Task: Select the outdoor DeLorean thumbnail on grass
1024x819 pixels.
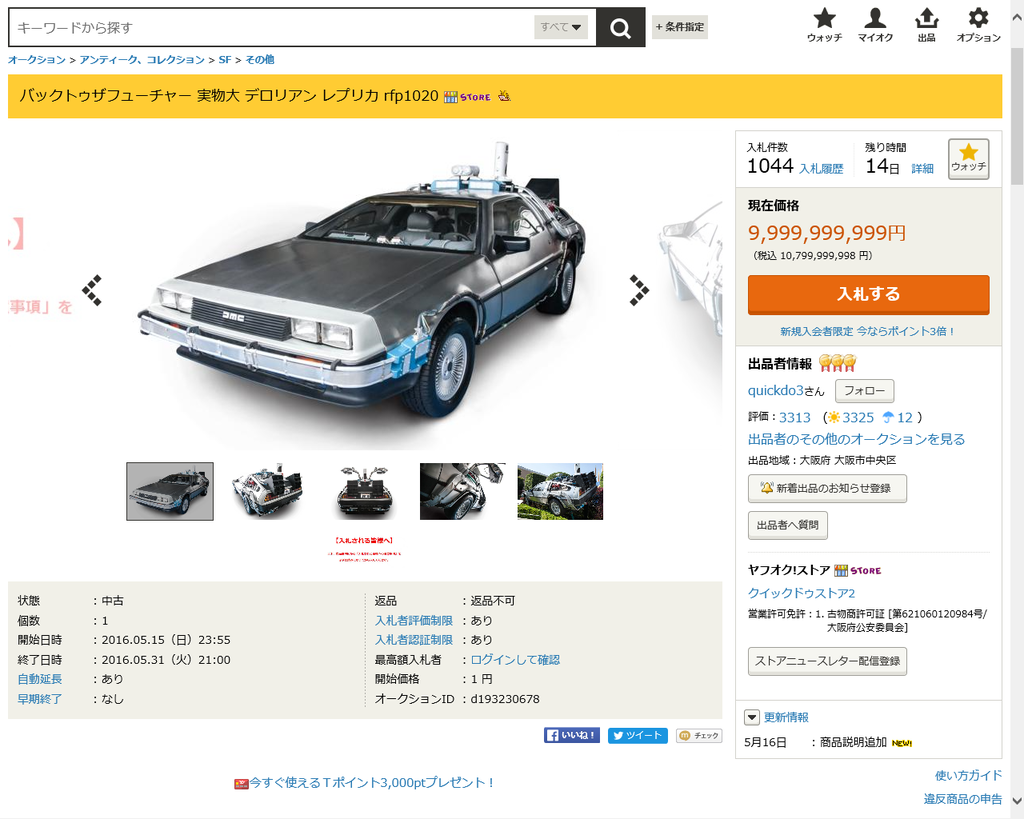Action: click(x=560, y=491)
